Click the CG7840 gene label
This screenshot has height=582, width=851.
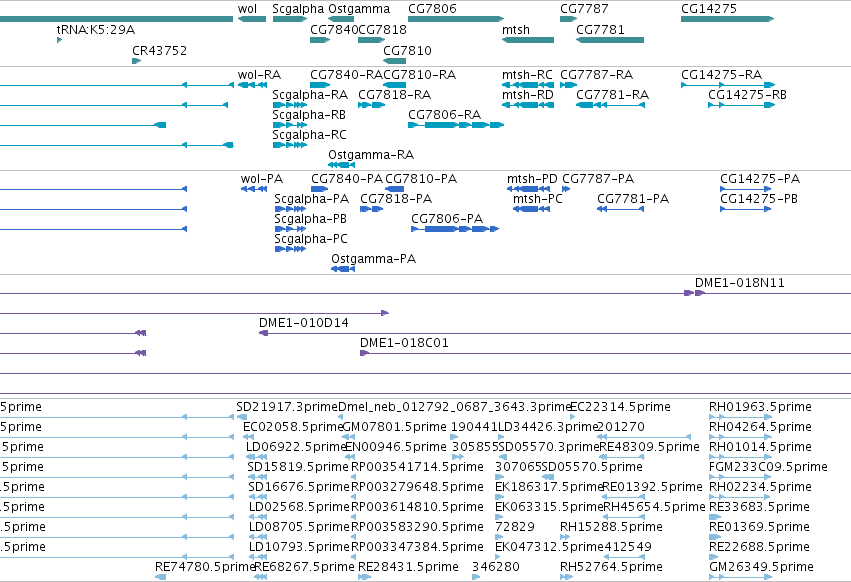tap(334, 29)
